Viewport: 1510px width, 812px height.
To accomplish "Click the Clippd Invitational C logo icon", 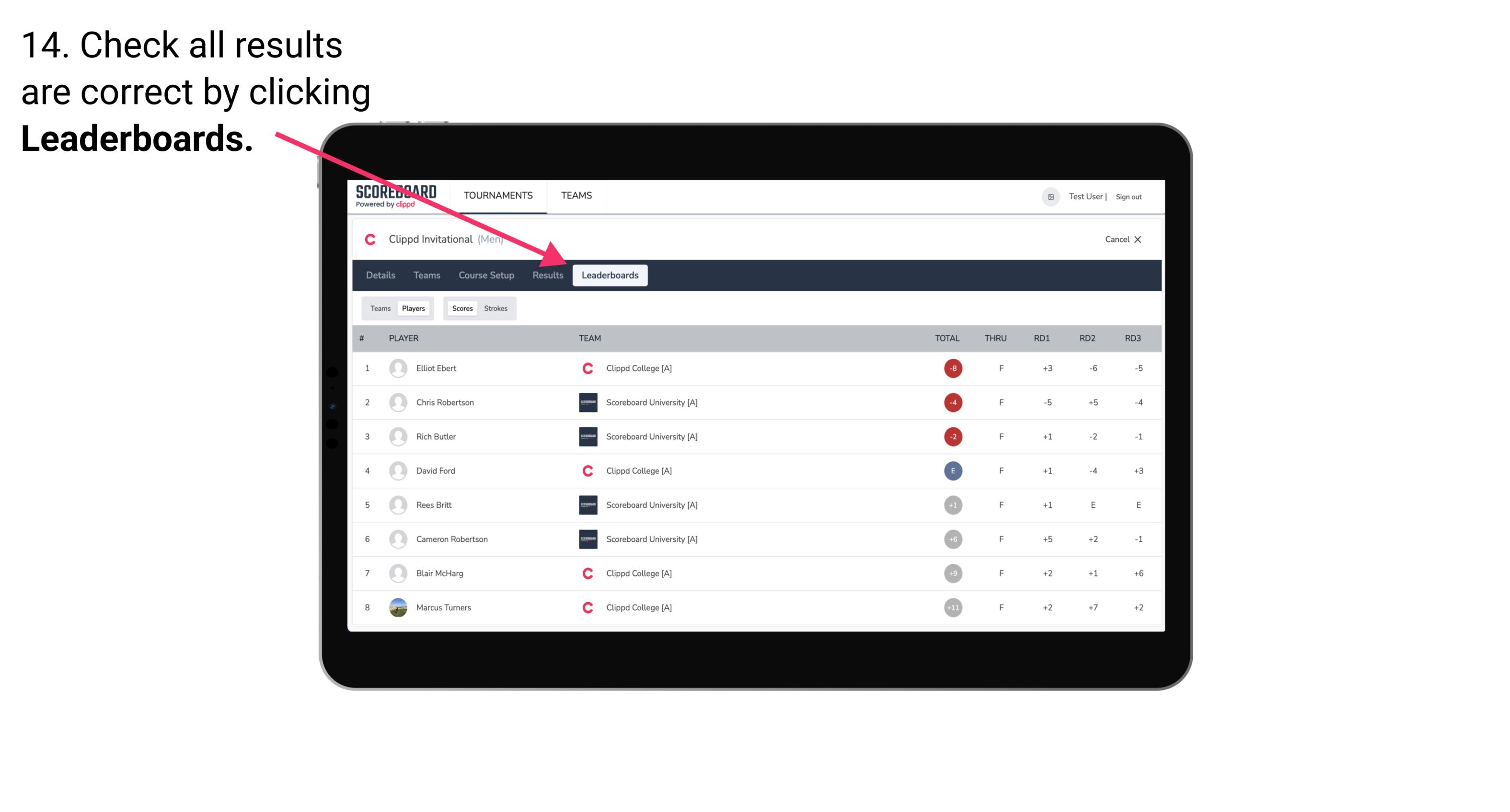I will (x=370, y=238).
